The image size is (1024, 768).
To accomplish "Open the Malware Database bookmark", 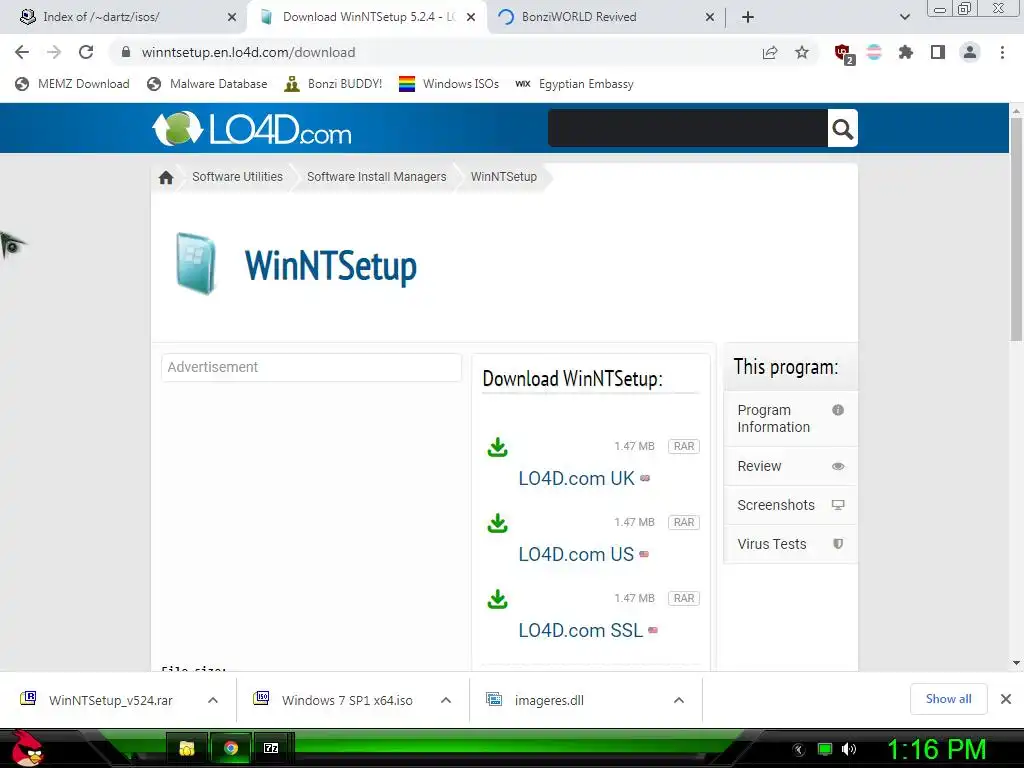I will click(x=208, y=84).
